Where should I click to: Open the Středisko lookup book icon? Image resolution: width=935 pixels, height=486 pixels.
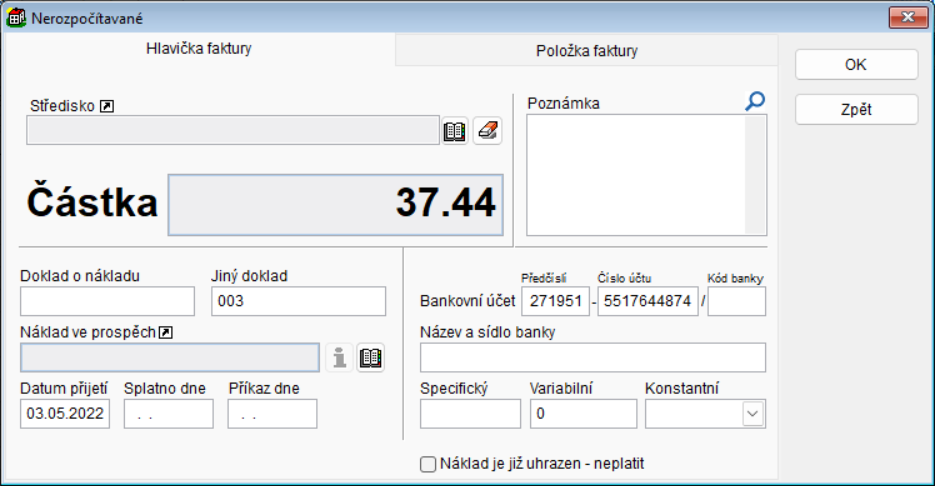coord(455,131)
